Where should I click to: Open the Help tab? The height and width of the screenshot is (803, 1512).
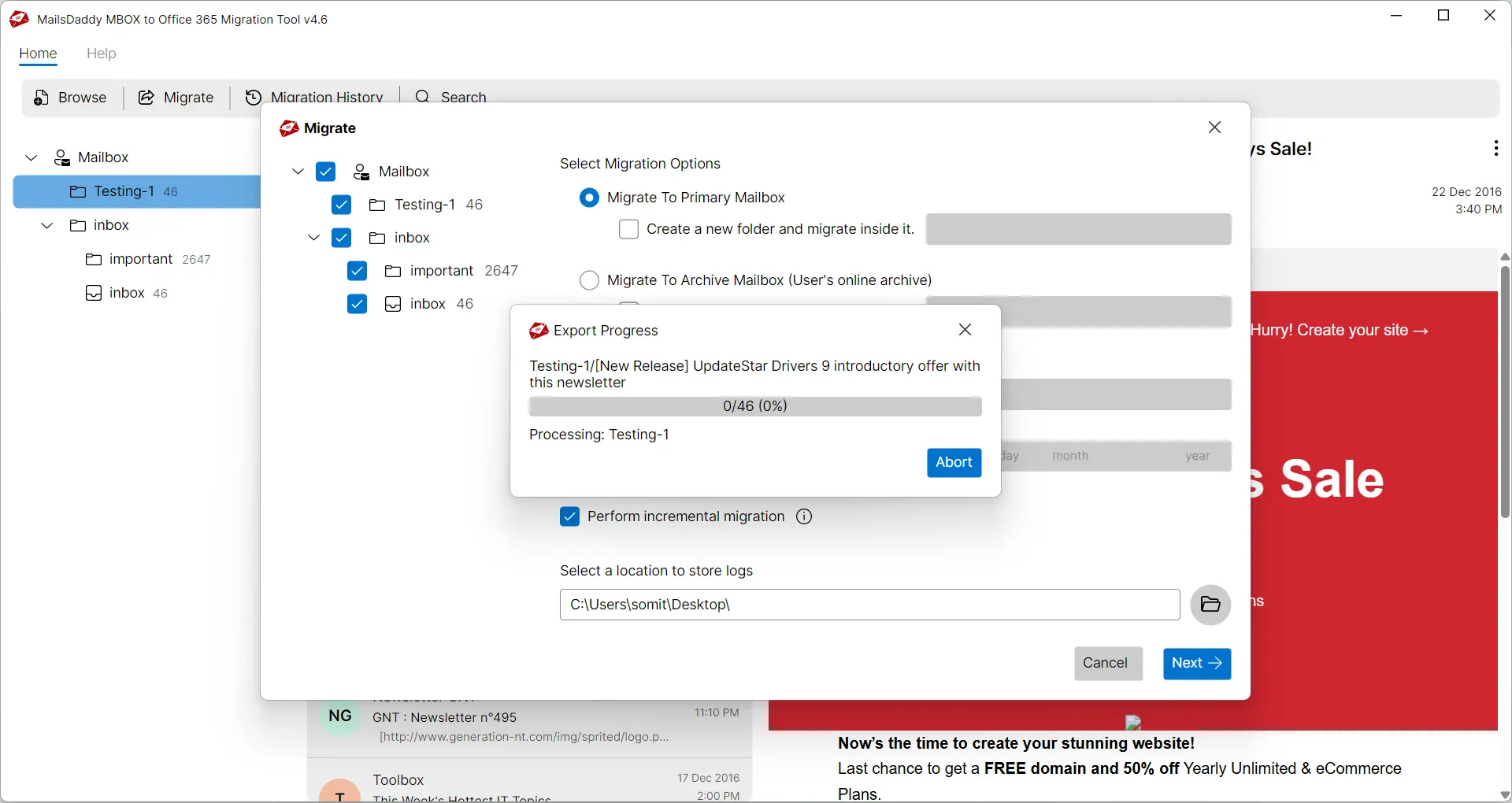pos(101,54)
